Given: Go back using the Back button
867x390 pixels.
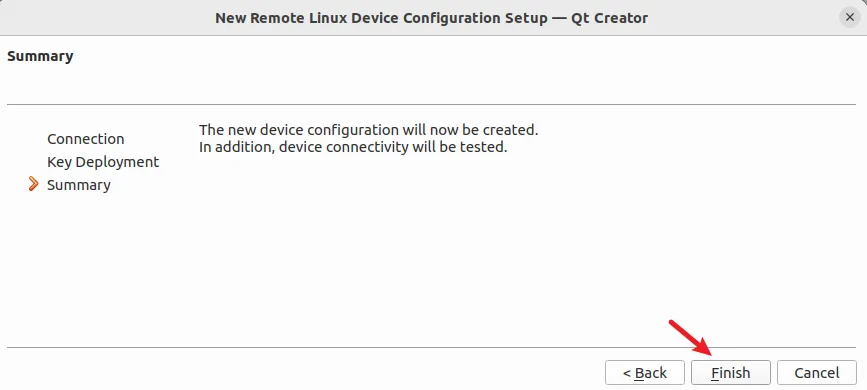Looking at the screenshot, I should (x=645, y=373).
